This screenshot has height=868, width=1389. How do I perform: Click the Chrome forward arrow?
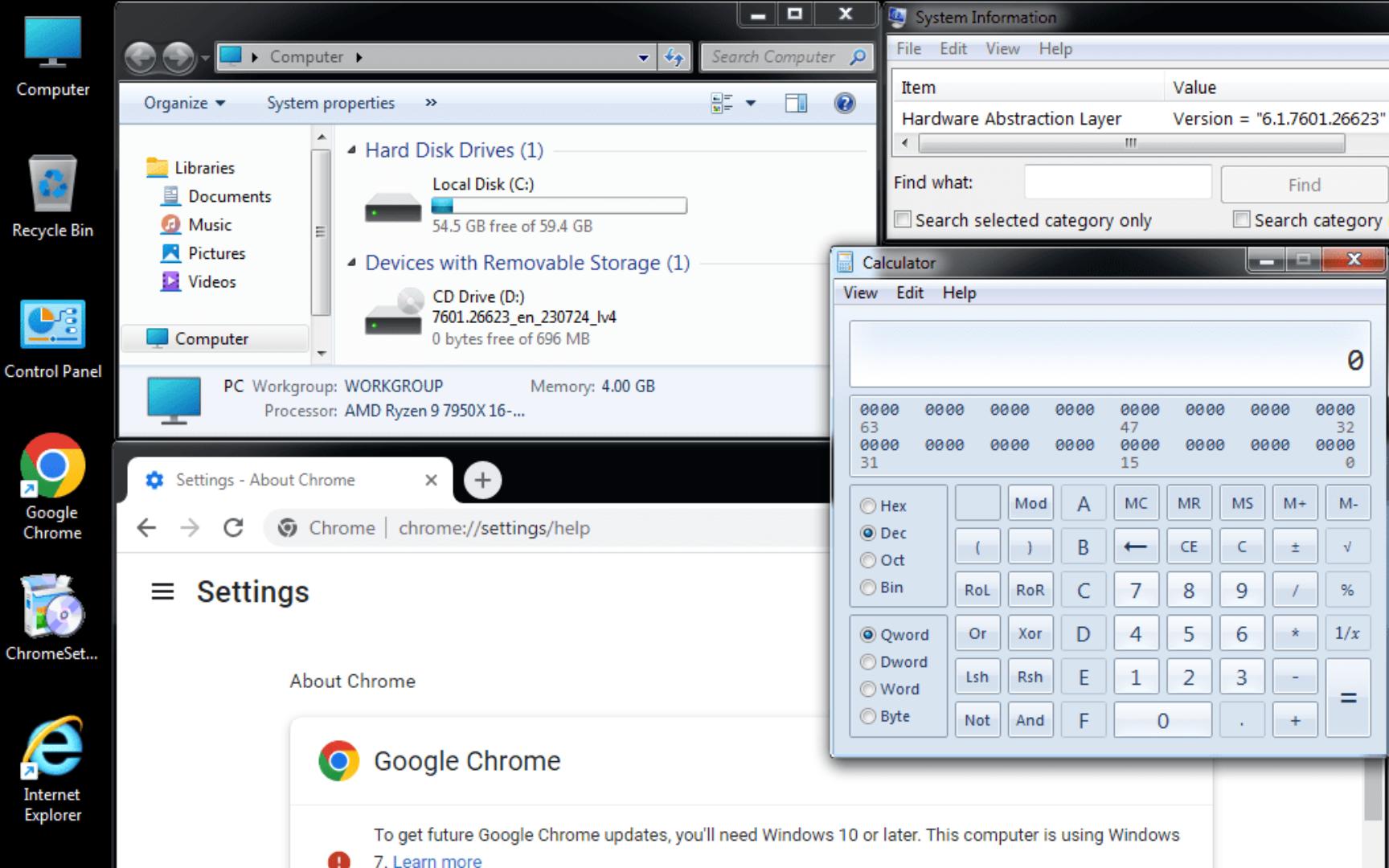tap(190, 528)
